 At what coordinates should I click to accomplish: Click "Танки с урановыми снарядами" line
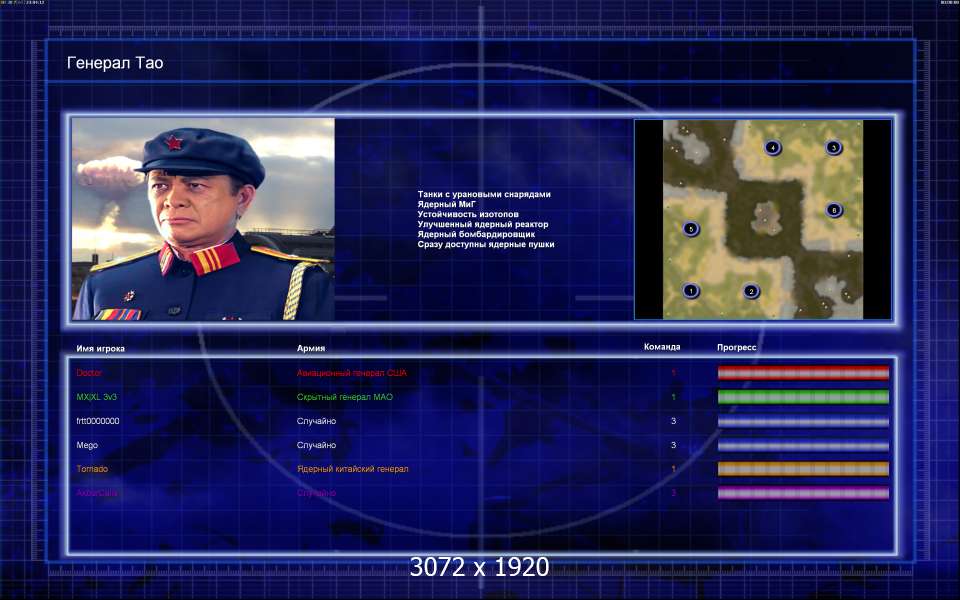click(484, 194)
